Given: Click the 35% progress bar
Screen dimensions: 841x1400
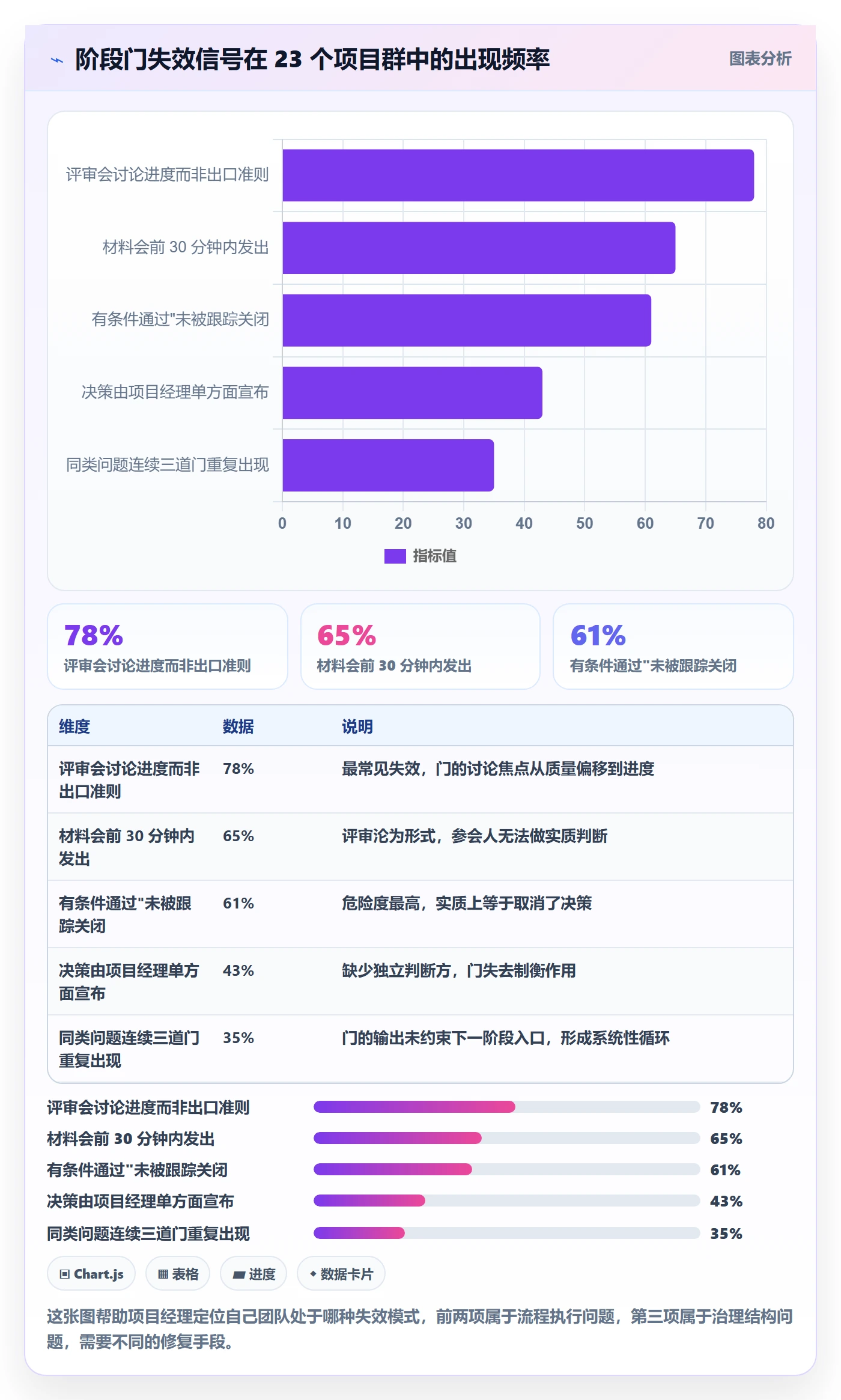Looking at the screenshot, I should (x=506, y=1233).
